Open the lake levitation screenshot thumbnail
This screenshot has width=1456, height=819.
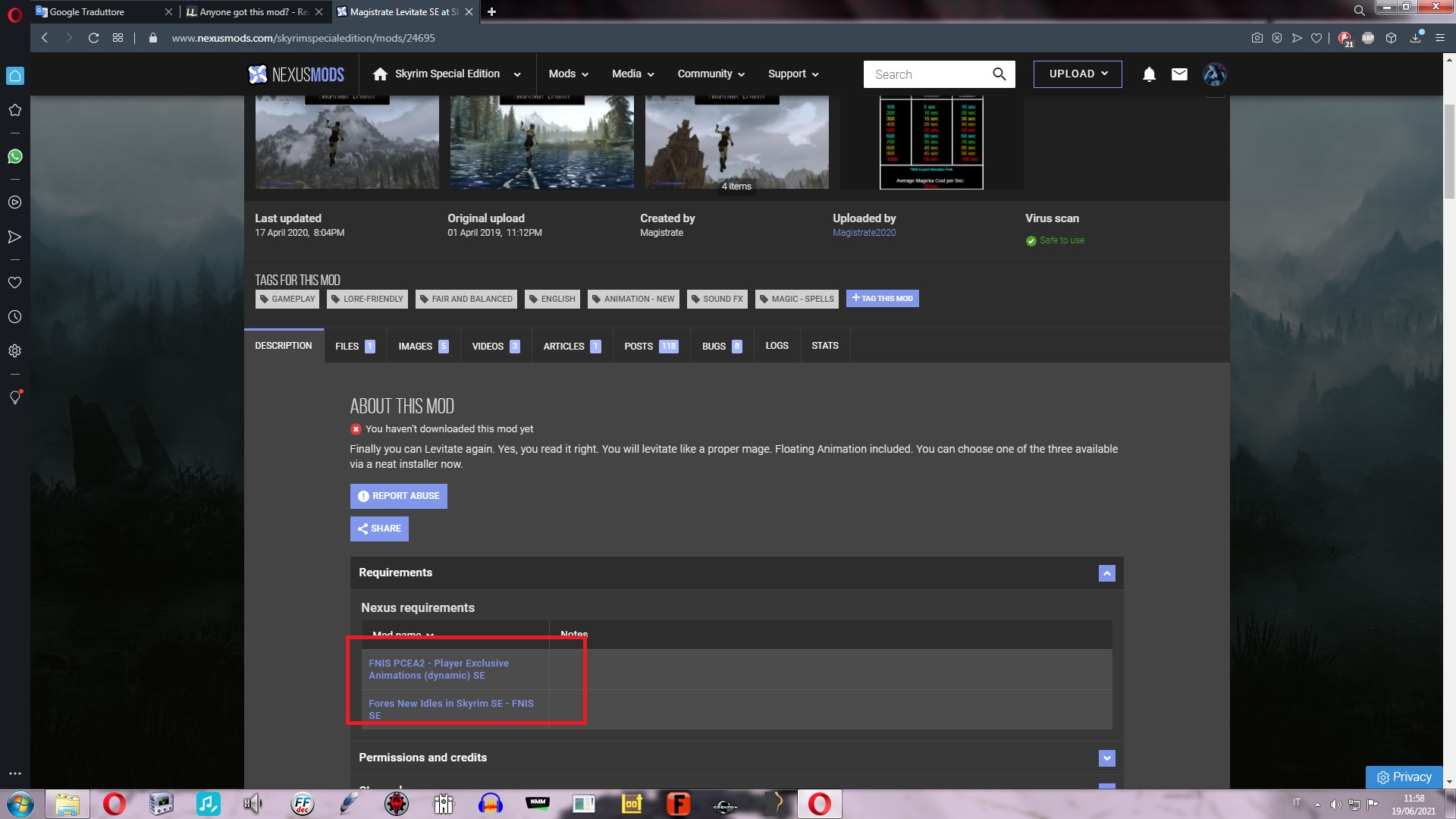pos(541,142)
